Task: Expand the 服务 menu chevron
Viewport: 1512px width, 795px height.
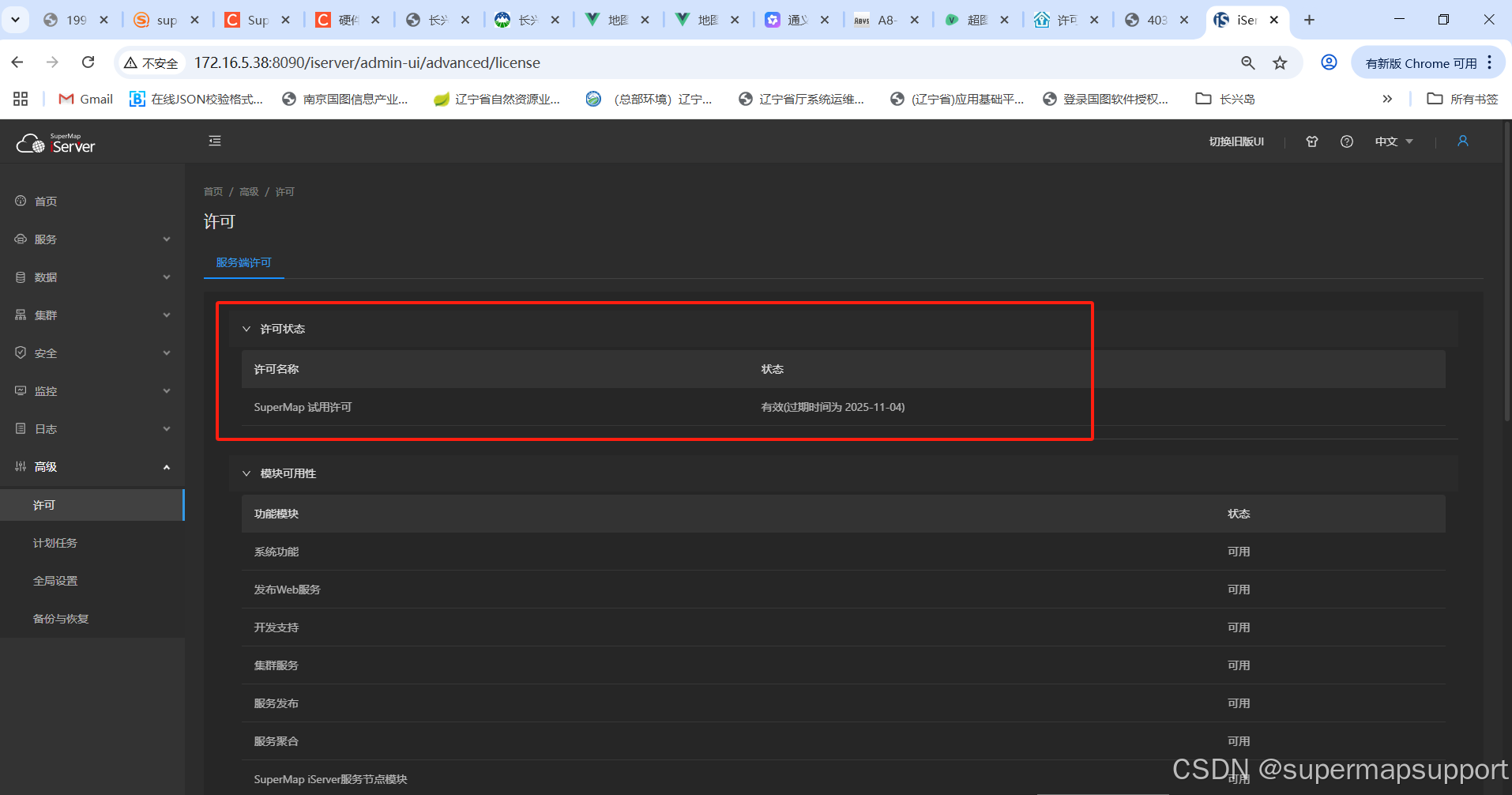Action: click(x=167, y=239)
